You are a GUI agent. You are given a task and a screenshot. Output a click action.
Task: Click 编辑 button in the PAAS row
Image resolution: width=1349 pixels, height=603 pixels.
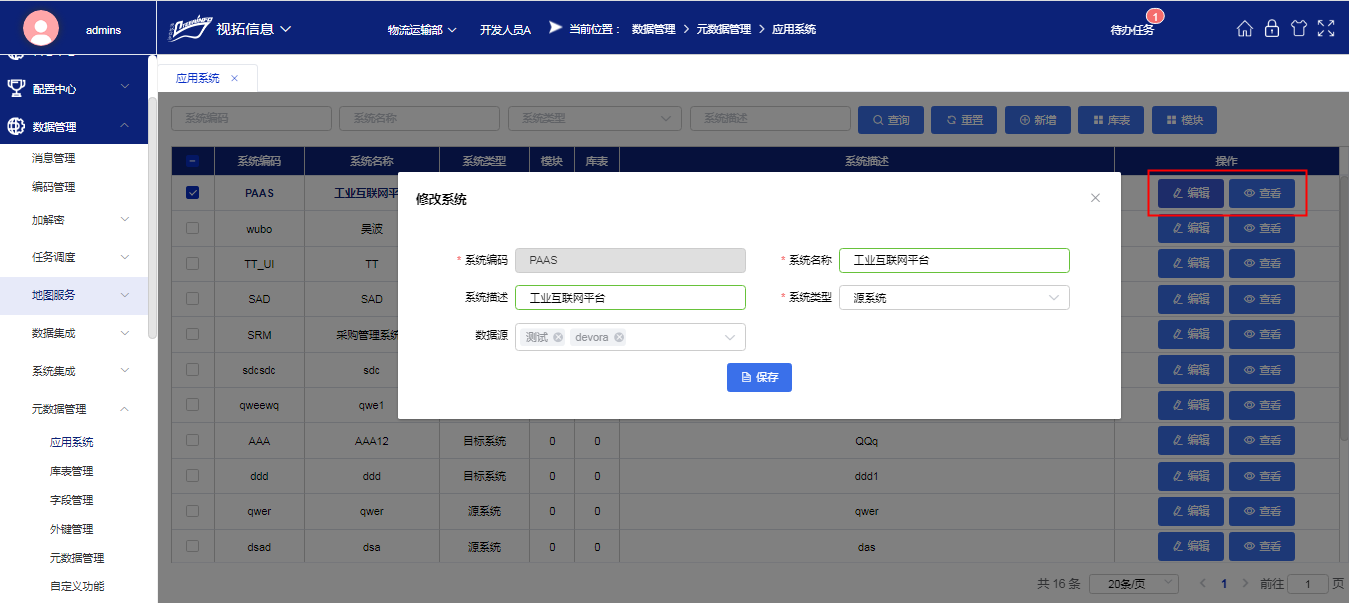point(1191,193)
